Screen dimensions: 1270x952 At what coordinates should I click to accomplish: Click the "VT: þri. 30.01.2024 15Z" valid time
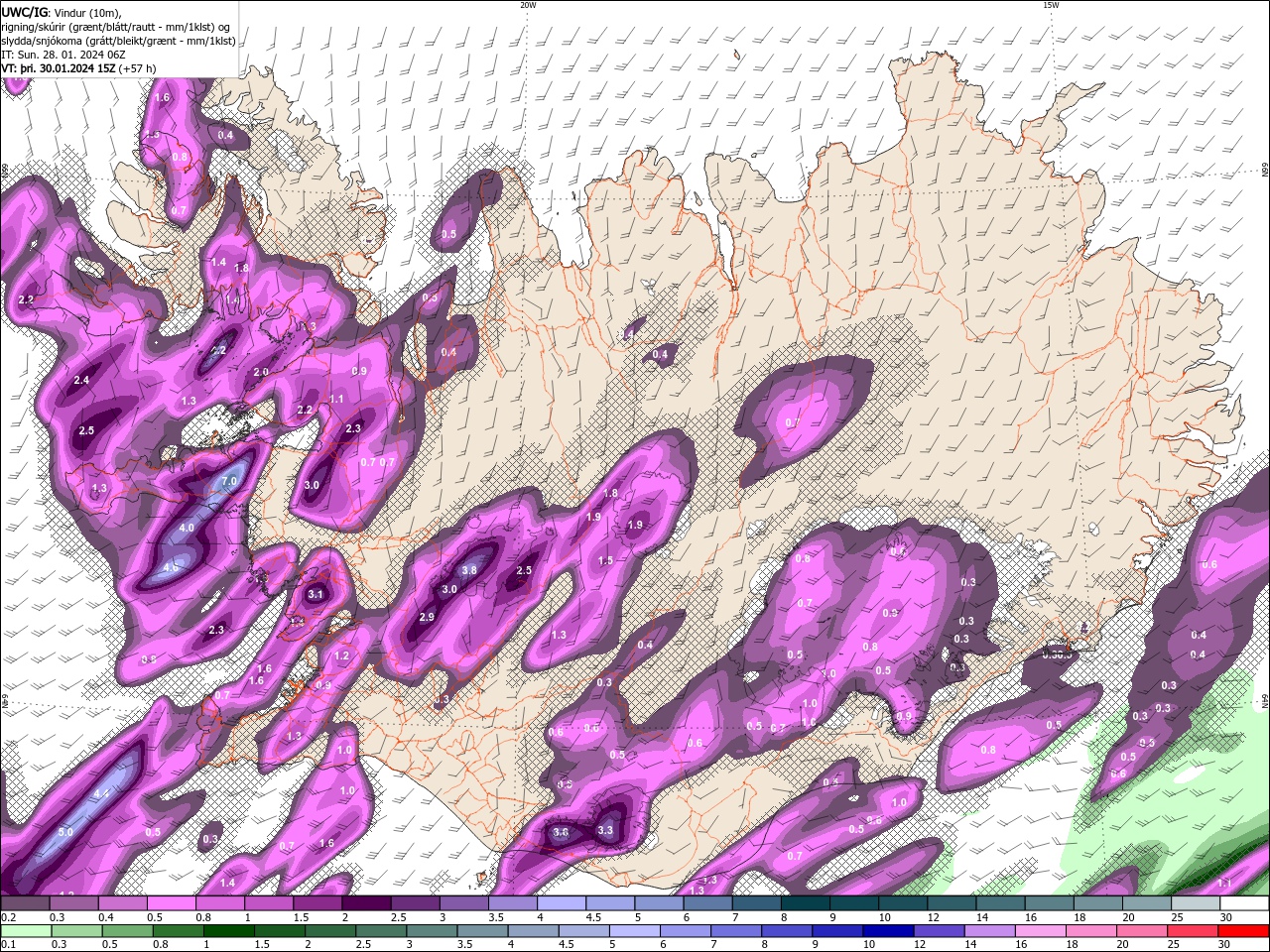pos(59,68)
